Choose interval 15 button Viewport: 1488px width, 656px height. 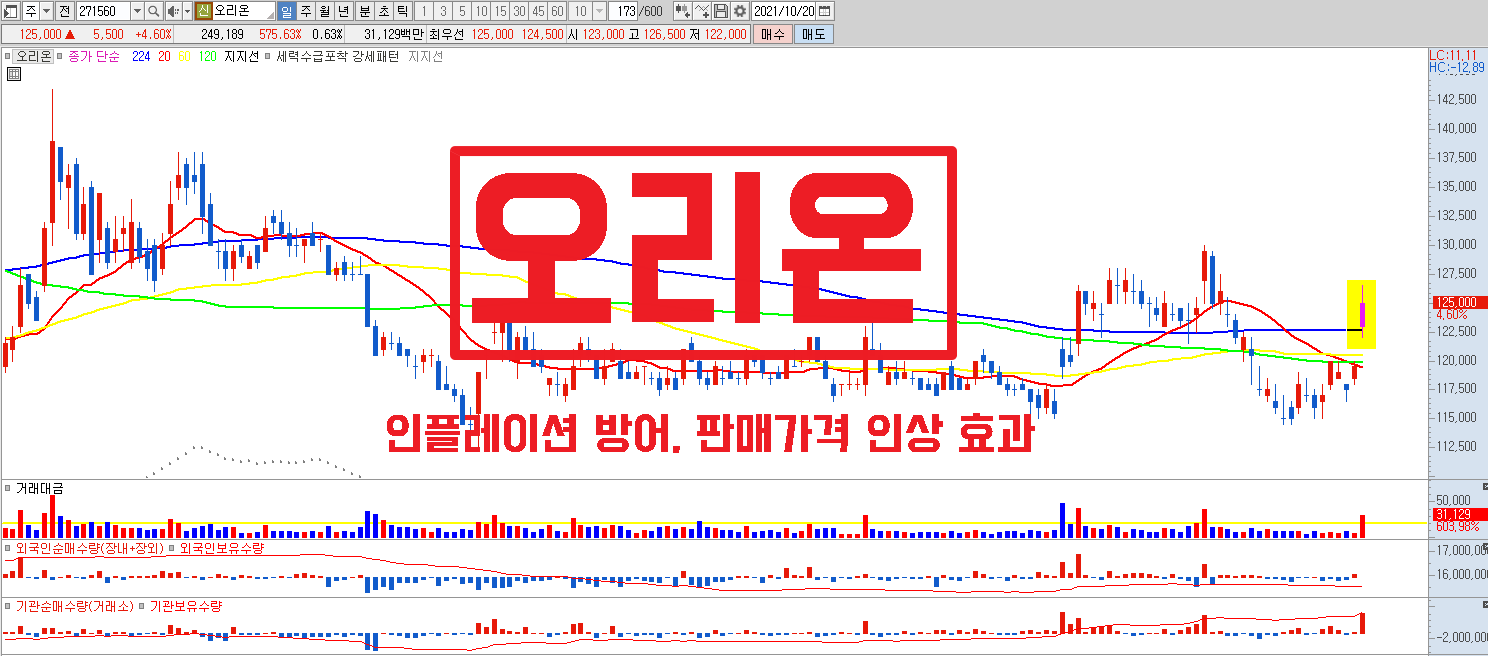click(500, 11)
